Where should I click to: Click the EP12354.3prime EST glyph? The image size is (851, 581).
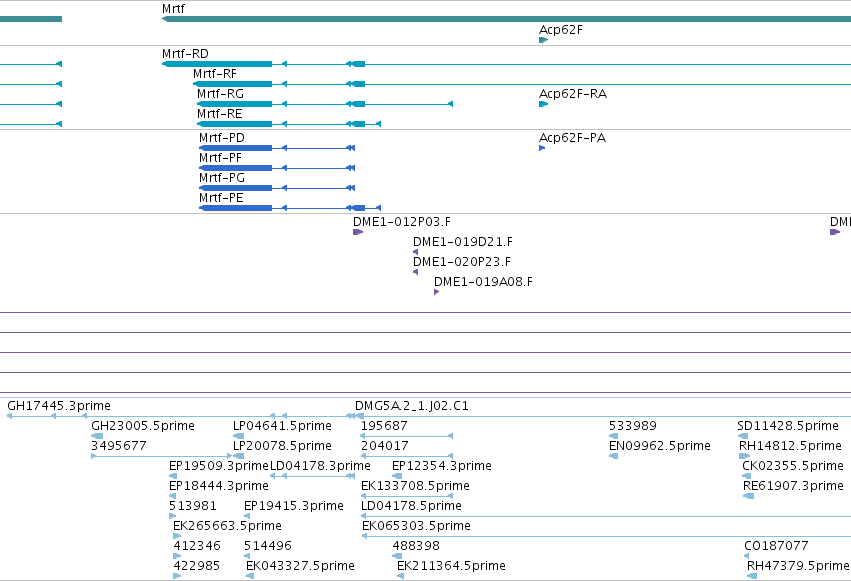point(397,476)
